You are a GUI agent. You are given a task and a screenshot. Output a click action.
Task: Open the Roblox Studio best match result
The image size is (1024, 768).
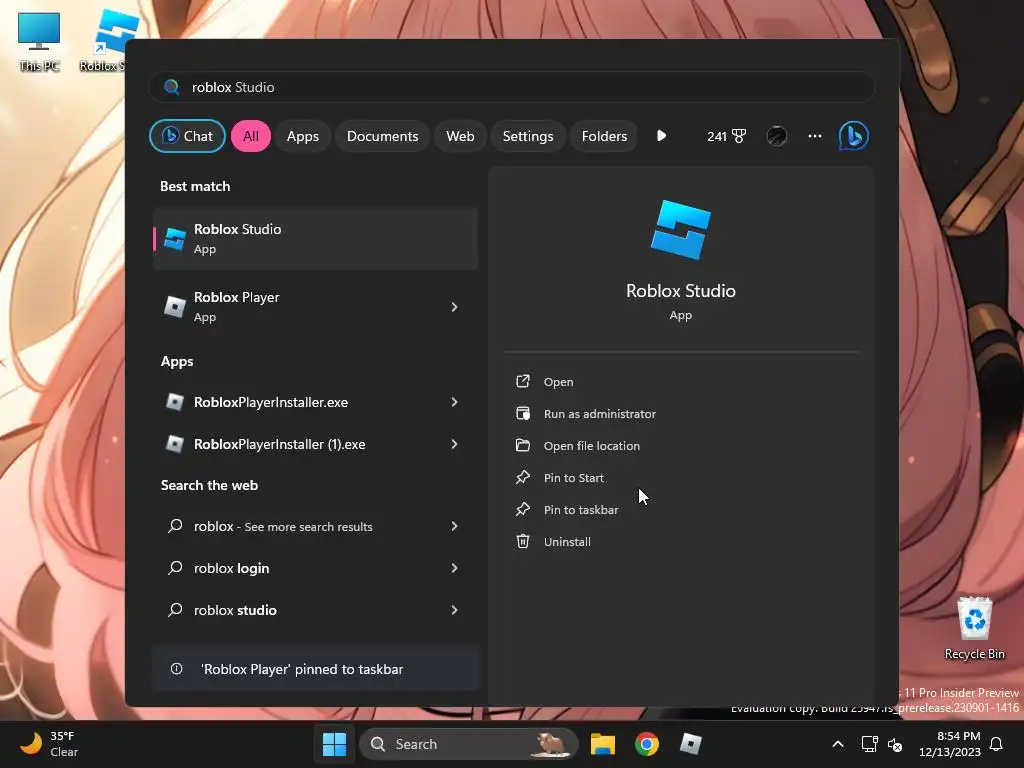click(315, 238)
